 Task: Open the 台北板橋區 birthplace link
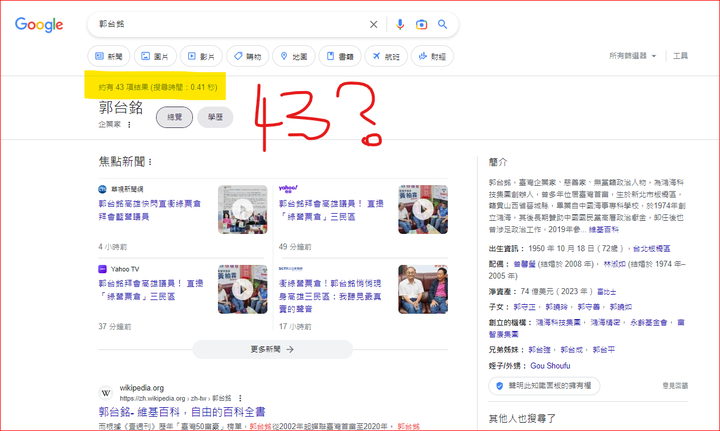coord(652,249)
